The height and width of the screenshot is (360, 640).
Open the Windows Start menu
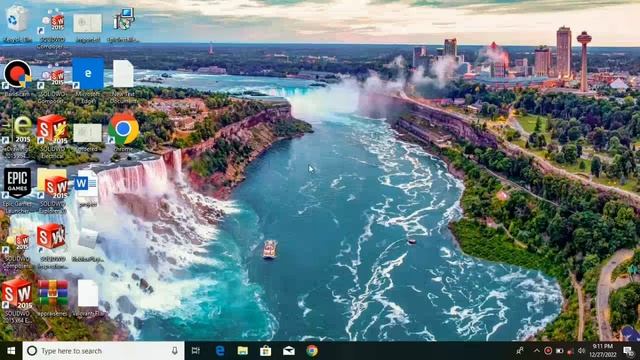pos(11,351)
